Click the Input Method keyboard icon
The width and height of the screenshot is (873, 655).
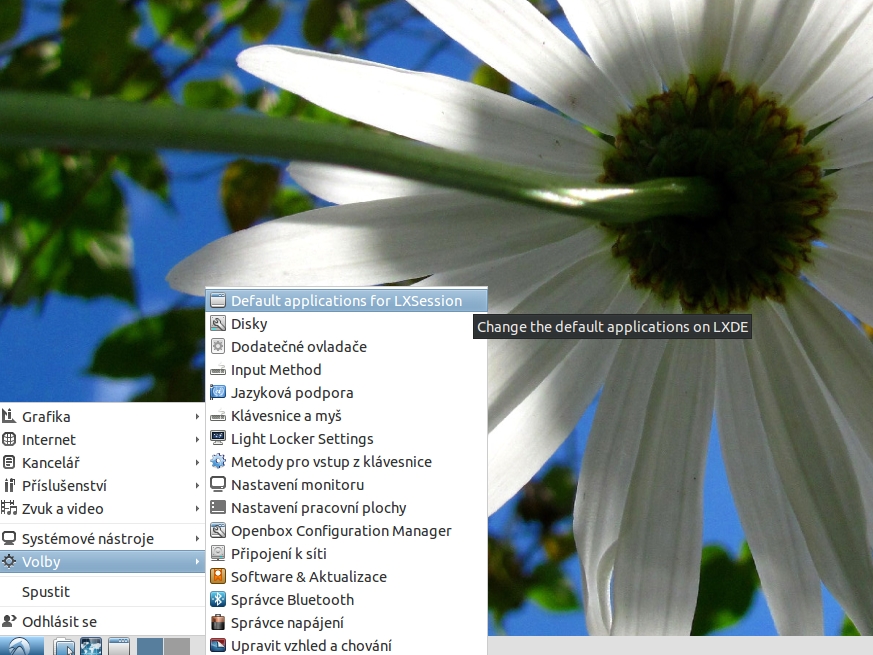click(x=218, y=370)
